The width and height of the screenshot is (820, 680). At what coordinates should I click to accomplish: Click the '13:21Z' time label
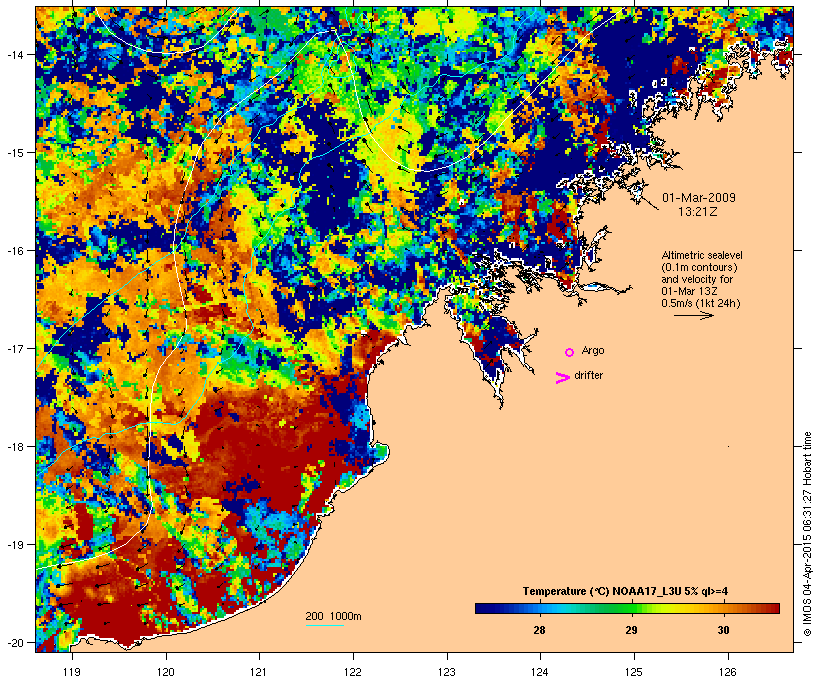pos(698,212)
